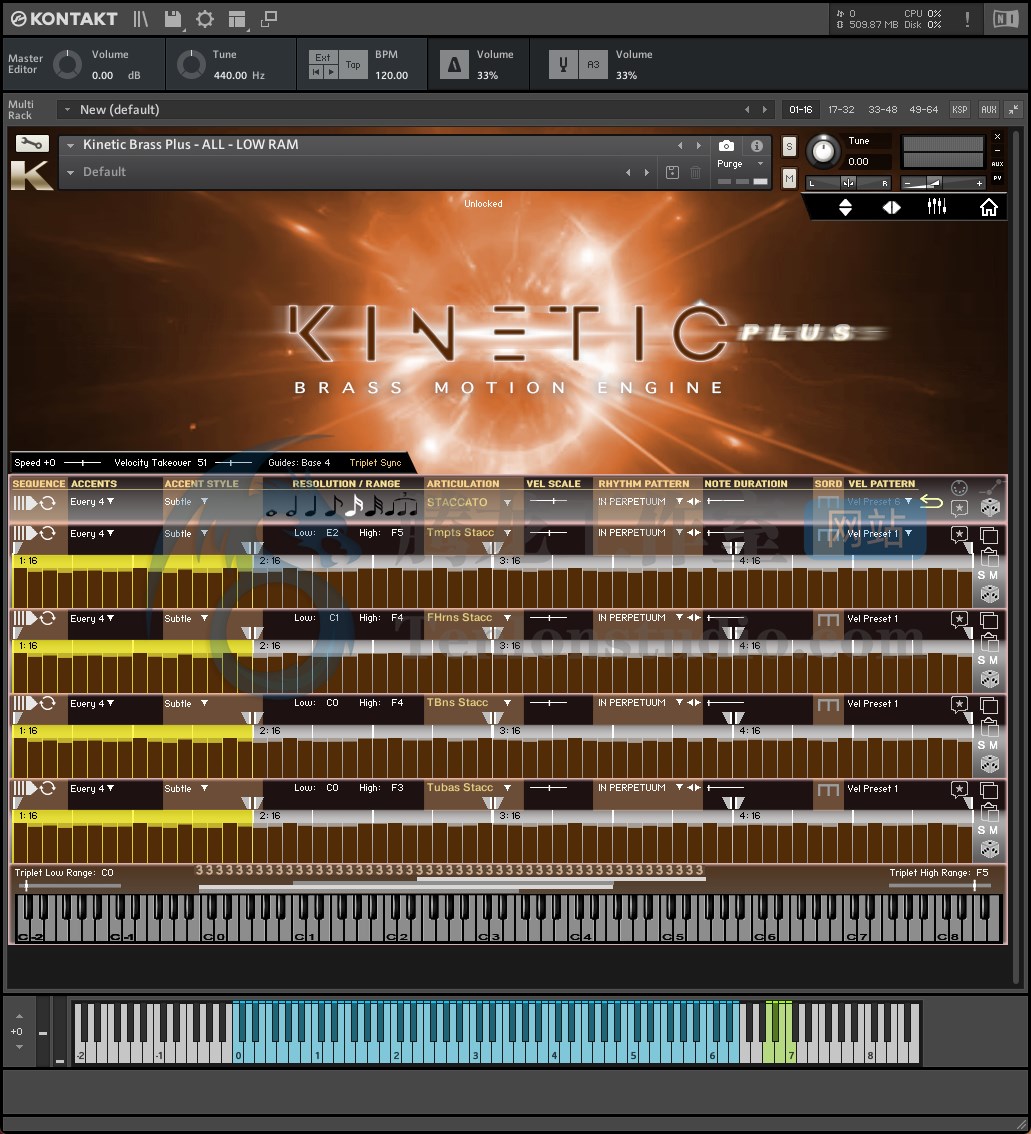The image size is (1031, 1134).
Task: Click the dice icon on FHrns Stacc row
Action: 990,679
